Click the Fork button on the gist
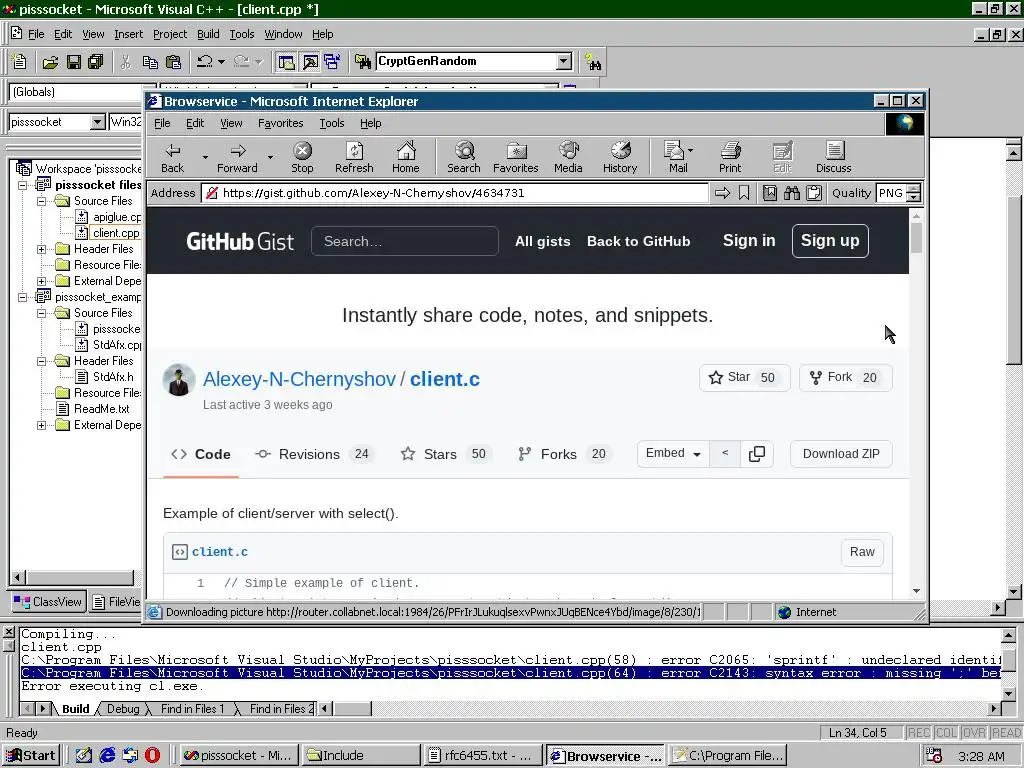 coord(845,377)
